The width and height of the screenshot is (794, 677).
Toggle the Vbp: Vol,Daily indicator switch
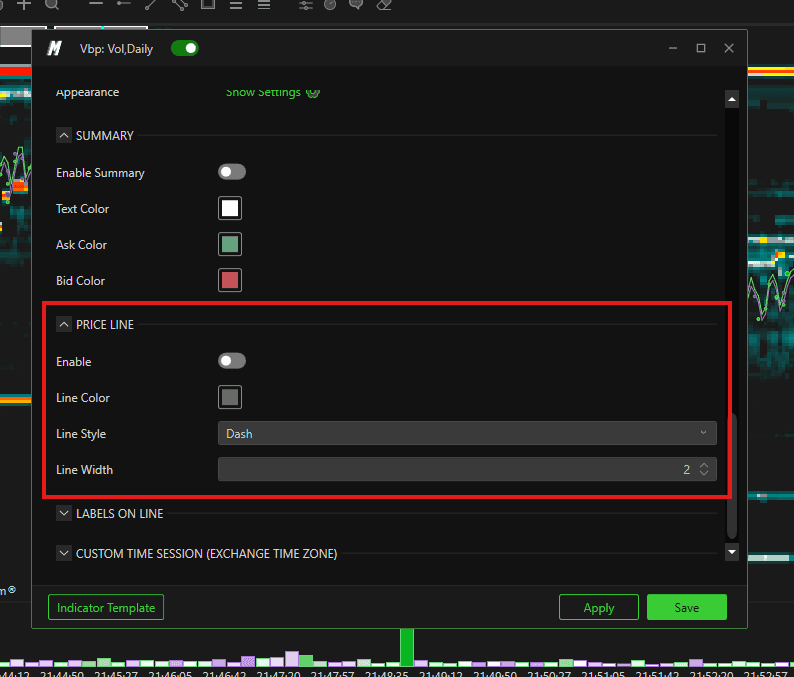point(185,49)
